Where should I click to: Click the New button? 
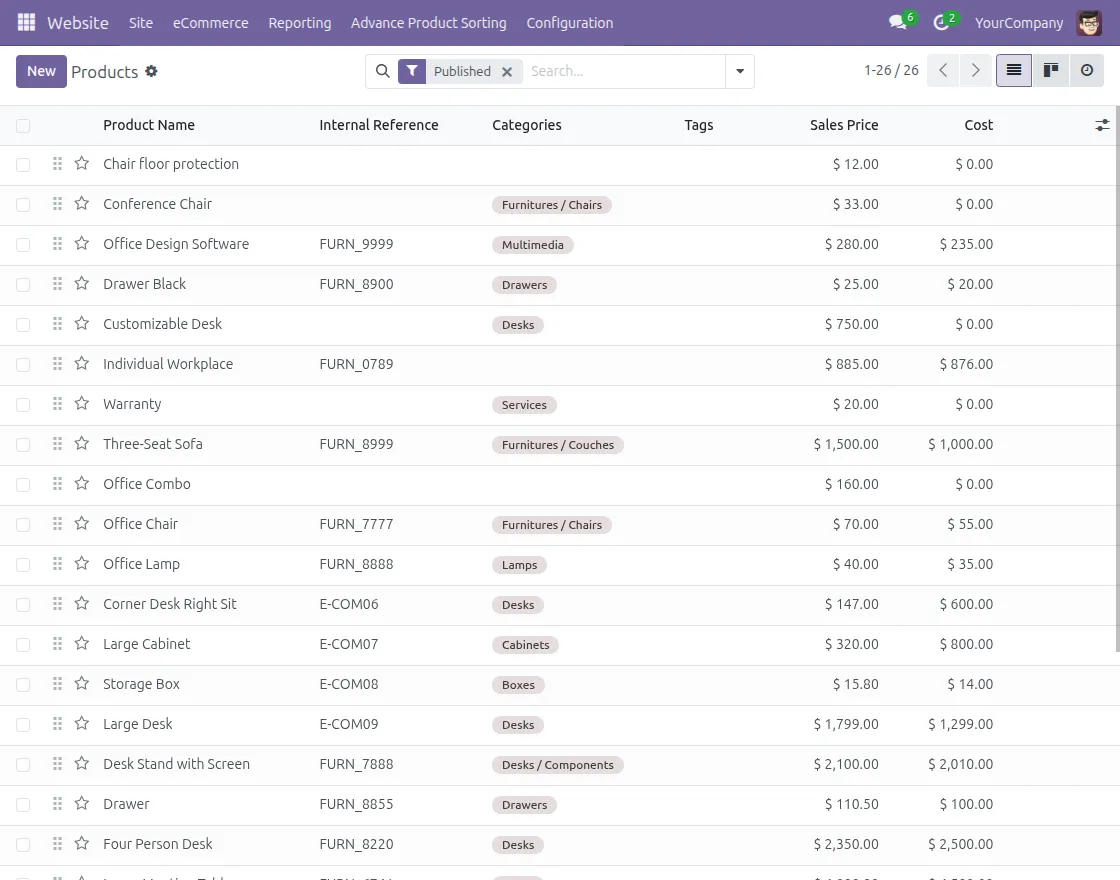[41, 71]
